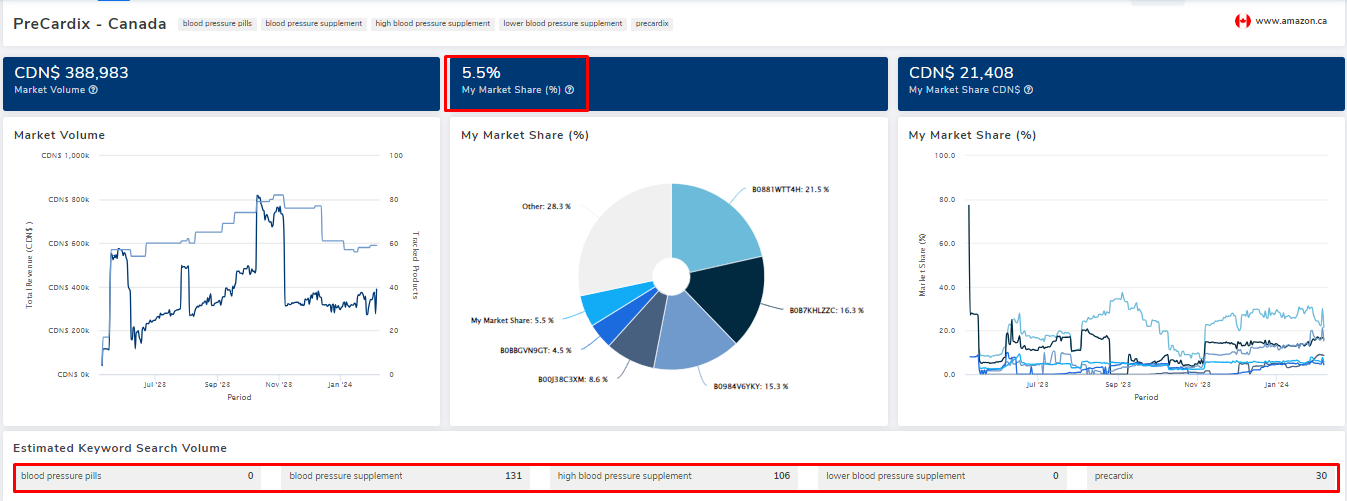Click the My Market Share (%) help icon
Image resolution: width=1347 pixels, height=501 pixels.
pyautogui.click(x=569, y=90)
